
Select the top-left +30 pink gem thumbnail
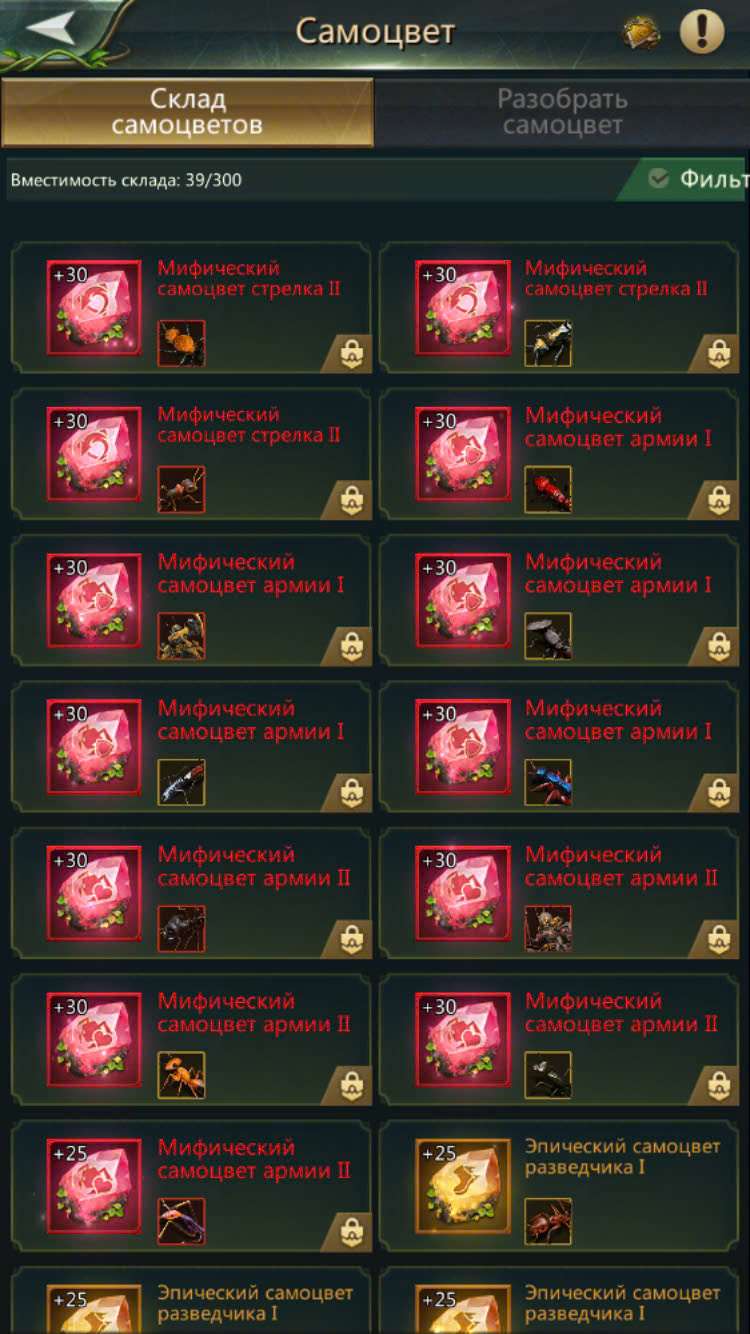click(94, 308)
